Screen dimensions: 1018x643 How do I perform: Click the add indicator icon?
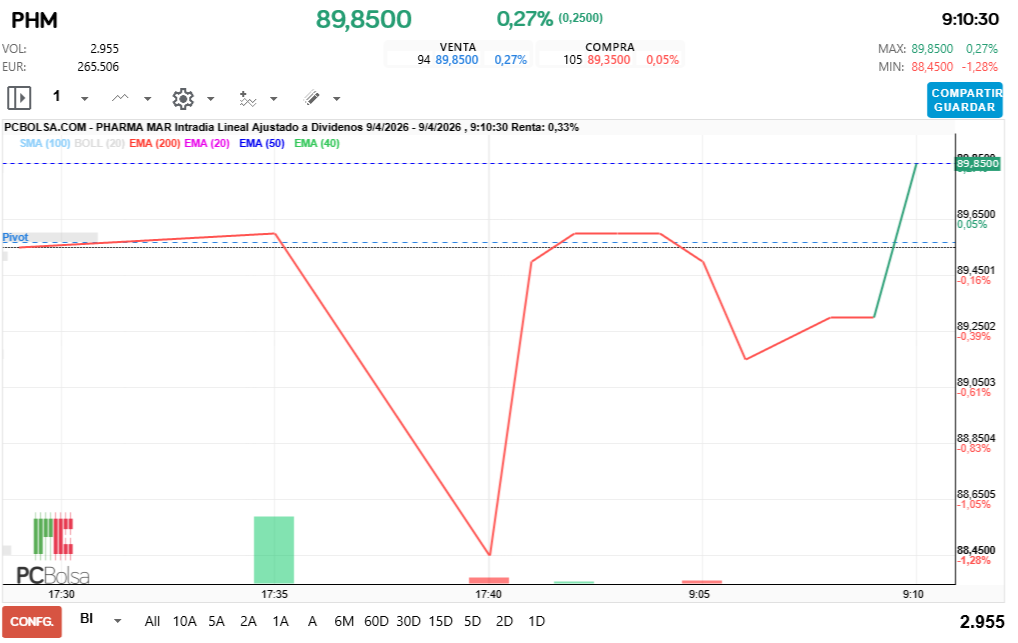coord(247,98)
